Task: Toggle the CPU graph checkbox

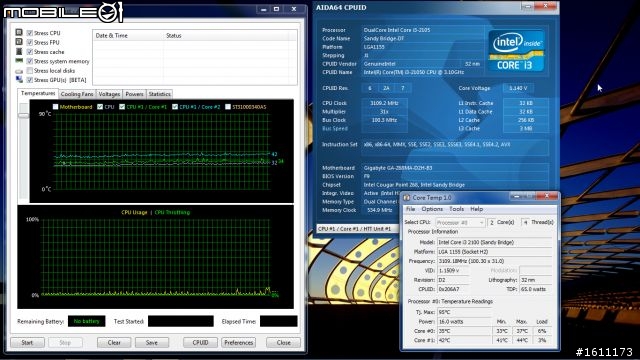Action: tap(100, 107)
